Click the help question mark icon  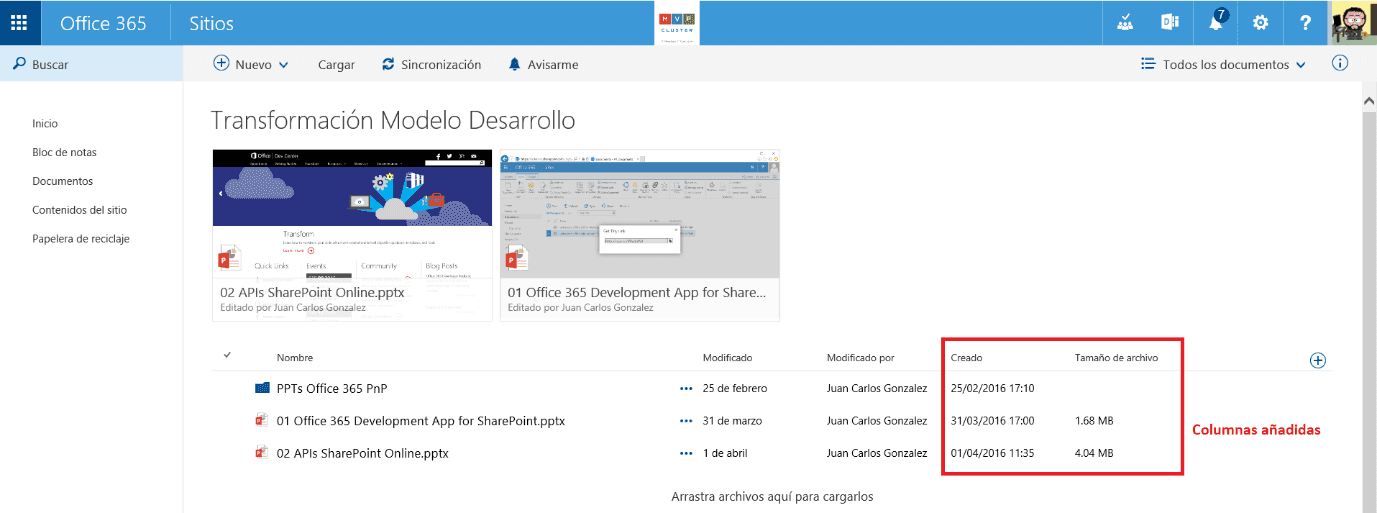click(x=1304, y=22)
